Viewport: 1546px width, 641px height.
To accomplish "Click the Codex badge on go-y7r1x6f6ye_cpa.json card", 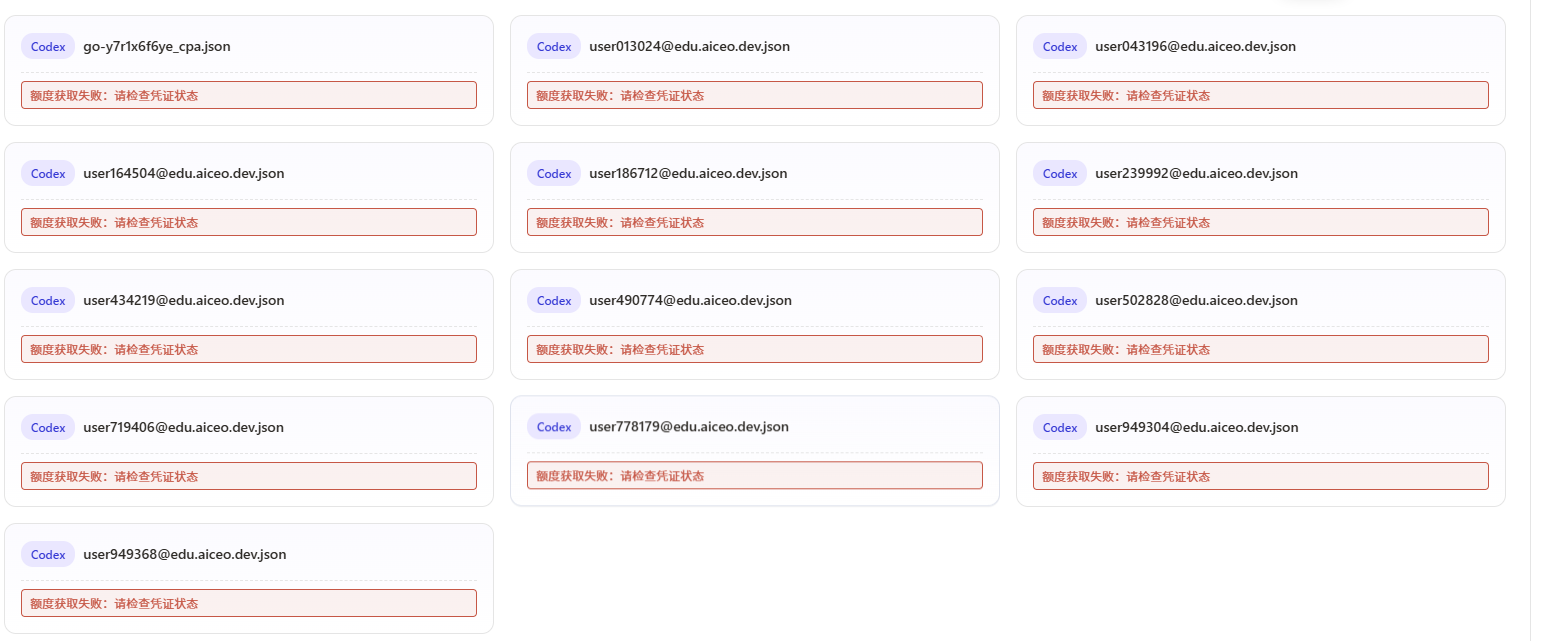I will pyautogui.click(x=48, y=46).
